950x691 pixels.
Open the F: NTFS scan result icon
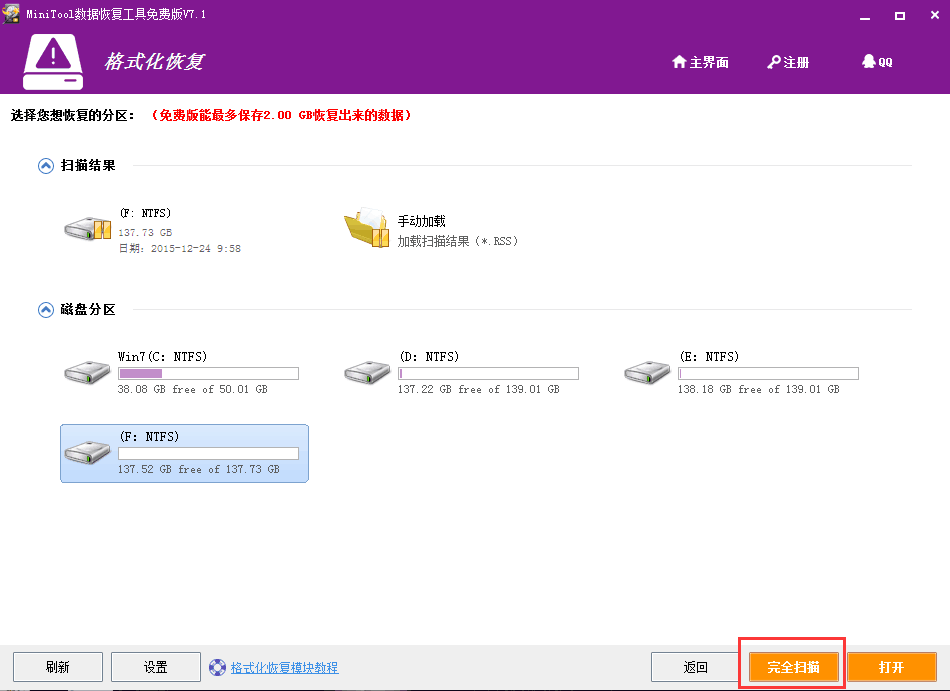click(88, 229)
